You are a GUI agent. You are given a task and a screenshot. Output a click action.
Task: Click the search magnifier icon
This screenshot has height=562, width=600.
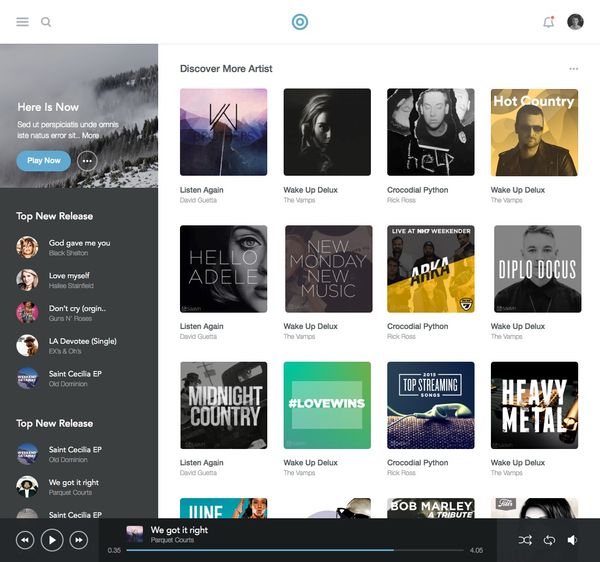pyautogui.click(x=46, y=22)
